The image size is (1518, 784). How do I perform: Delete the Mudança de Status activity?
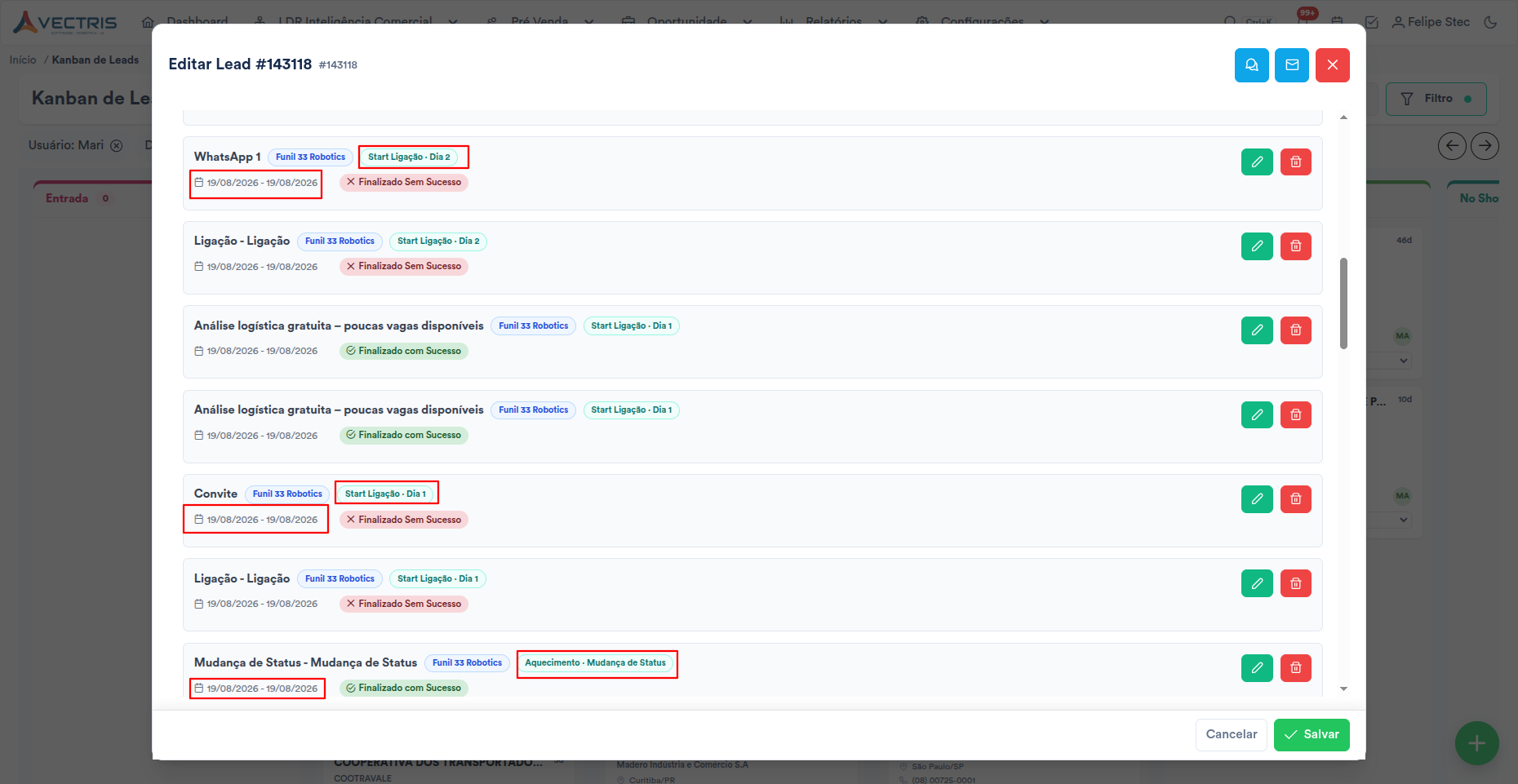[x=1295, y=668]
